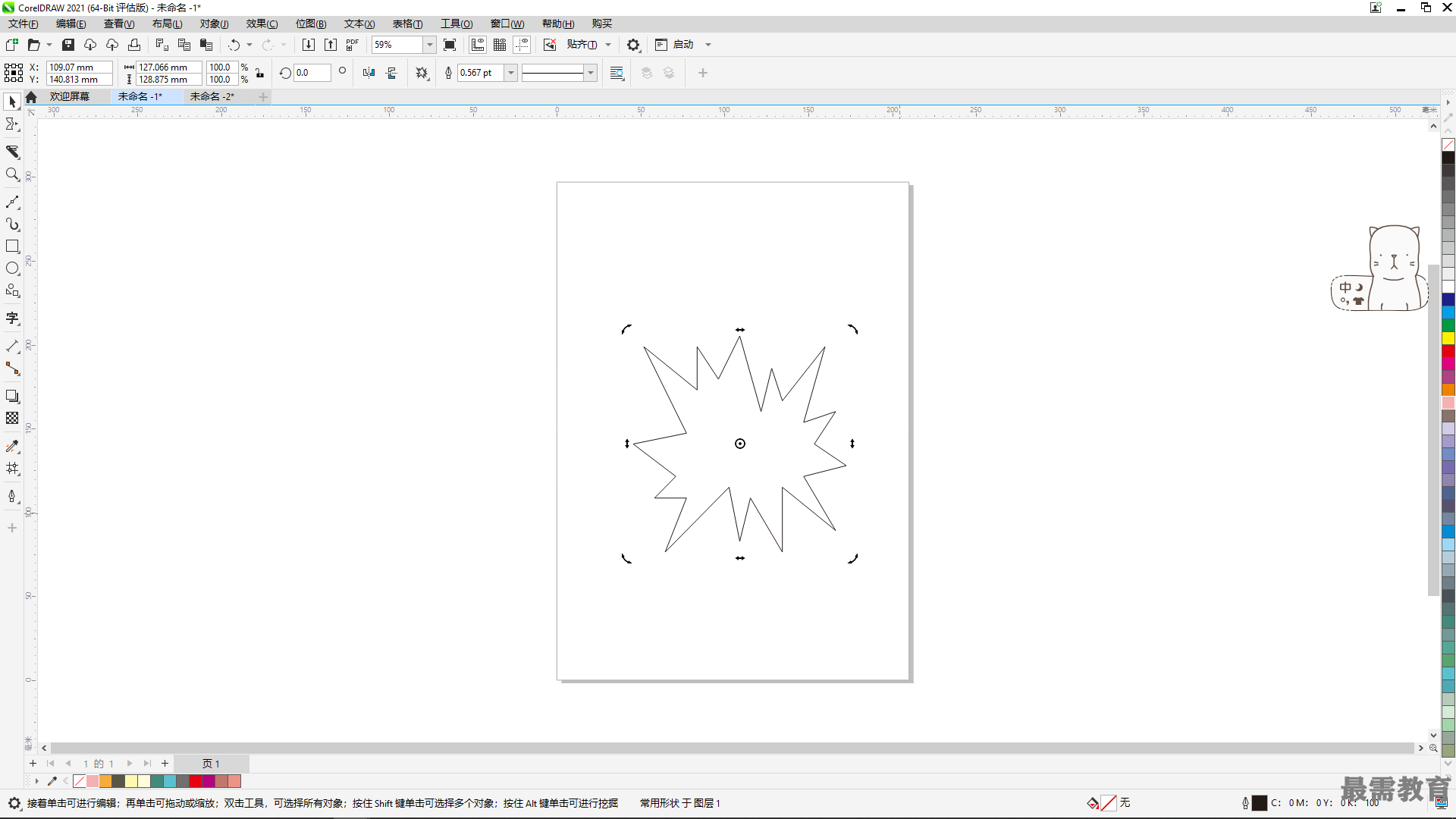Click the Mirror horizontally icon
Viewport: 1456px width, 819px height.
pos(369,73)
